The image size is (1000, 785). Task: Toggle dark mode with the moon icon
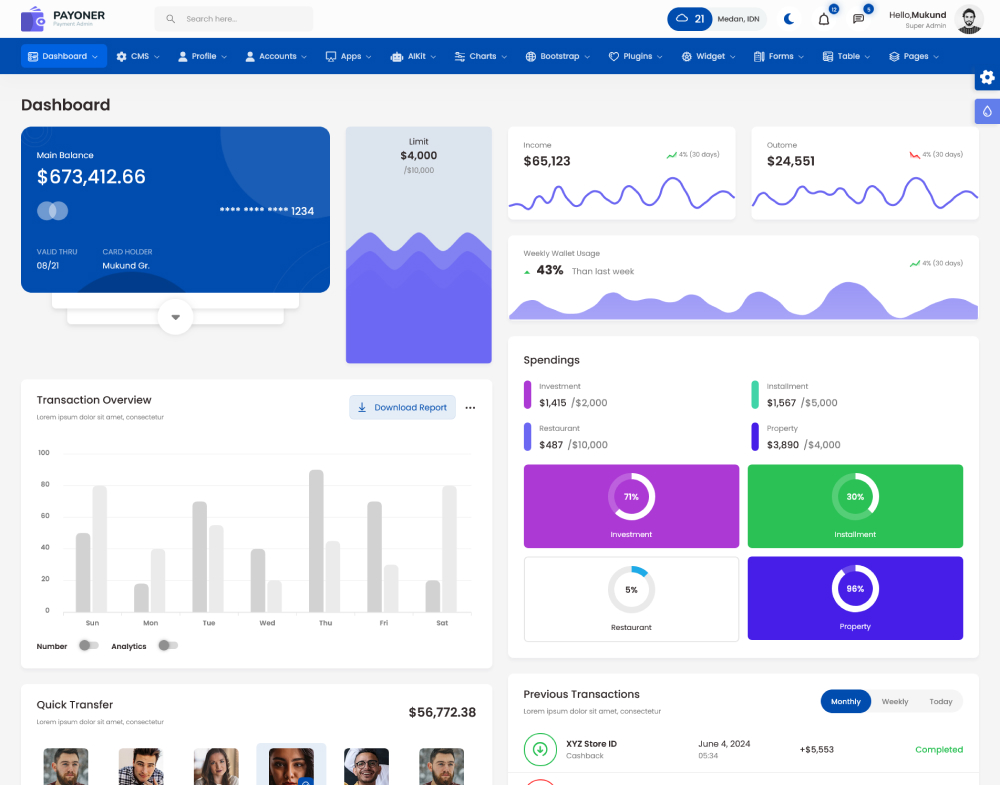click(789, 19)
